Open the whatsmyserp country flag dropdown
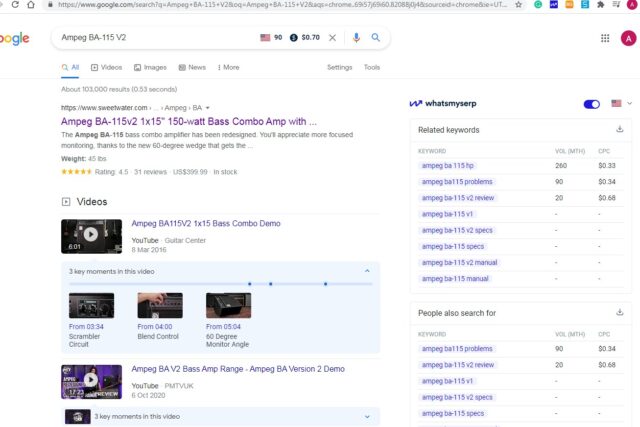 click(x=621, y=103)
